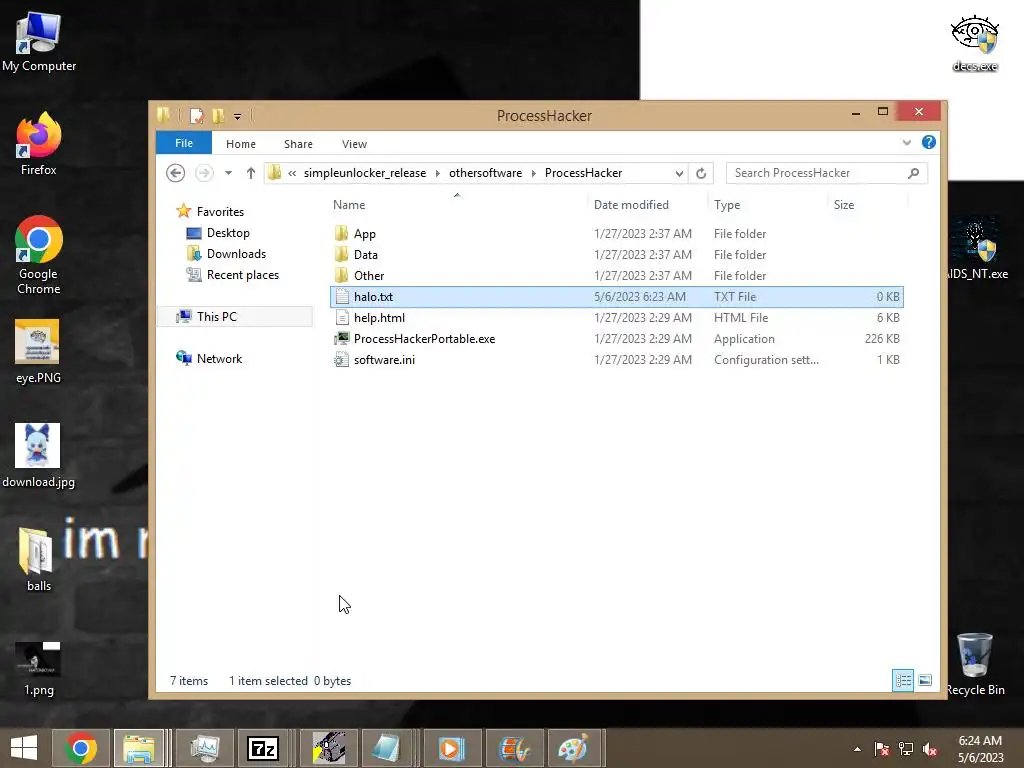Select Google Chrome desktop shortcut
This screenshot has width=1024, height=768.
[39, 255]
